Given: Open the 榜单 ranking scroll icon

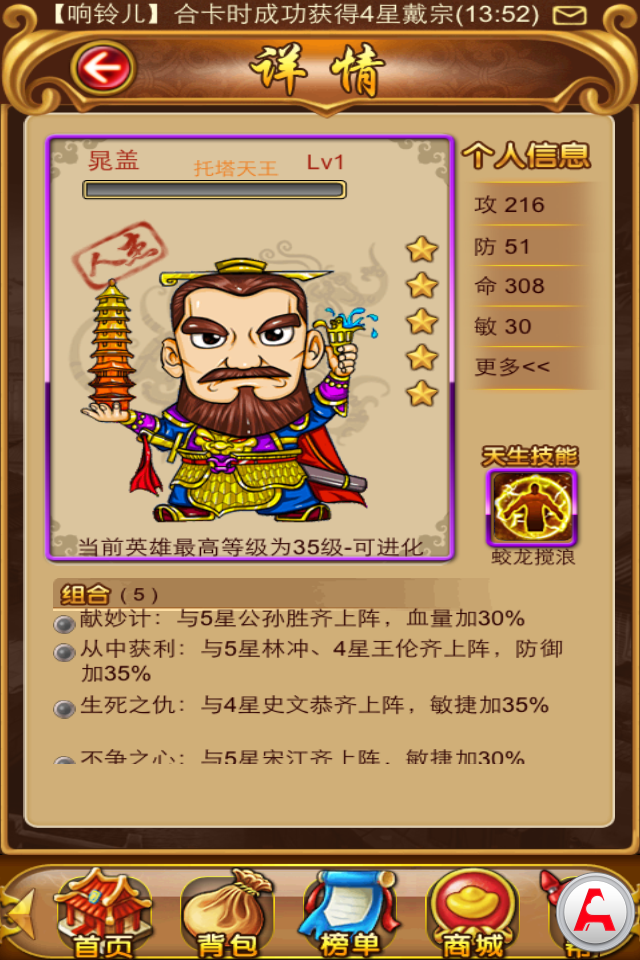Looking at the screenshot, I should pyautogui.click(x=350, y=913).
